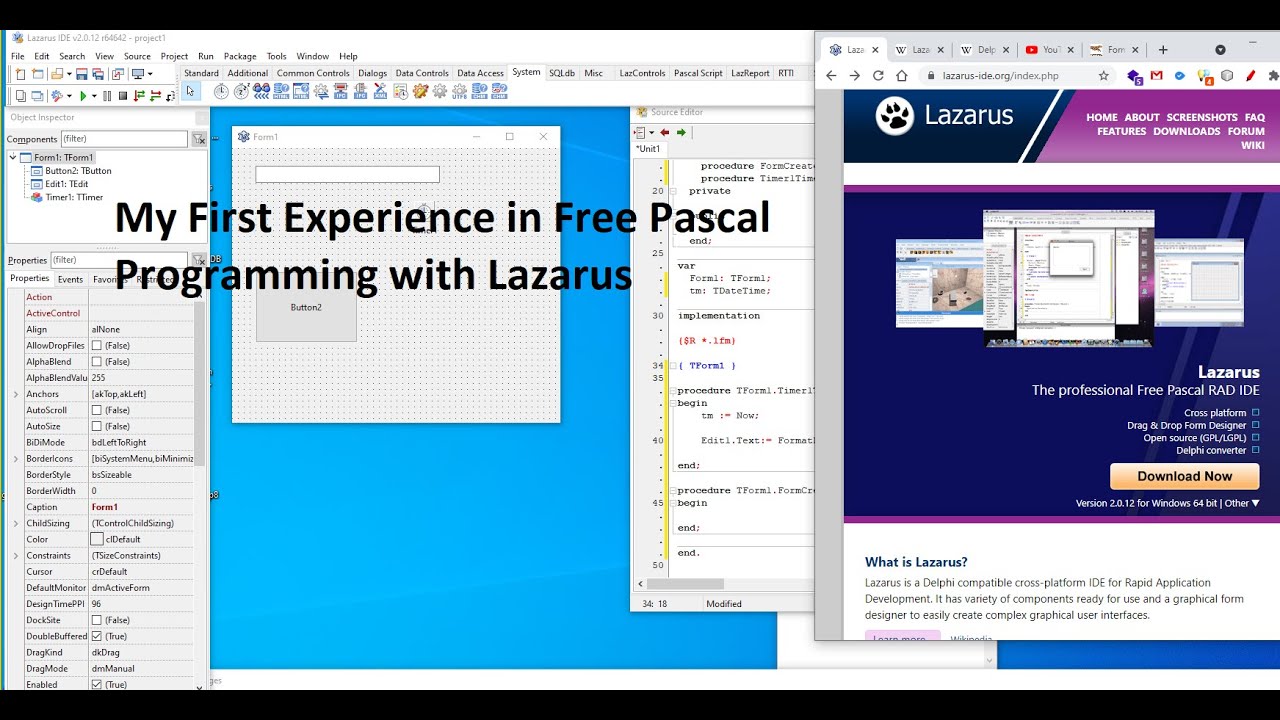Screen dimensions: 1280x720
Task: Select the TXMLConfig component icon
Action: tap(380, 91)
